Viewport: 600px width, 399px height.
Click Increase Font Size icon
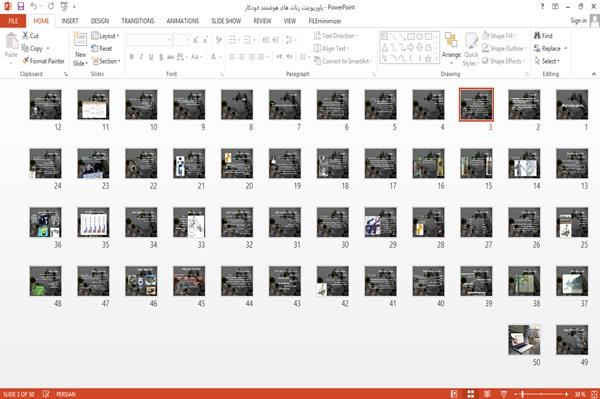pyautogui.click(x=196, y=40)
